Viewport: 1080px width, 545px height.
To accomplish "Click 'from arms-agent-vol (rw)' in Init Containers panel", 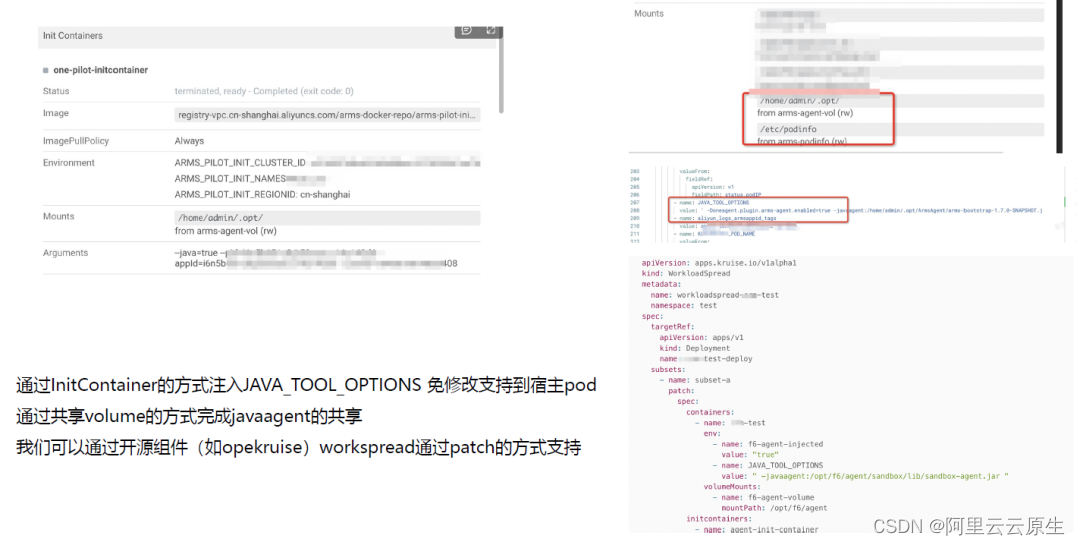I will point(226,231).
